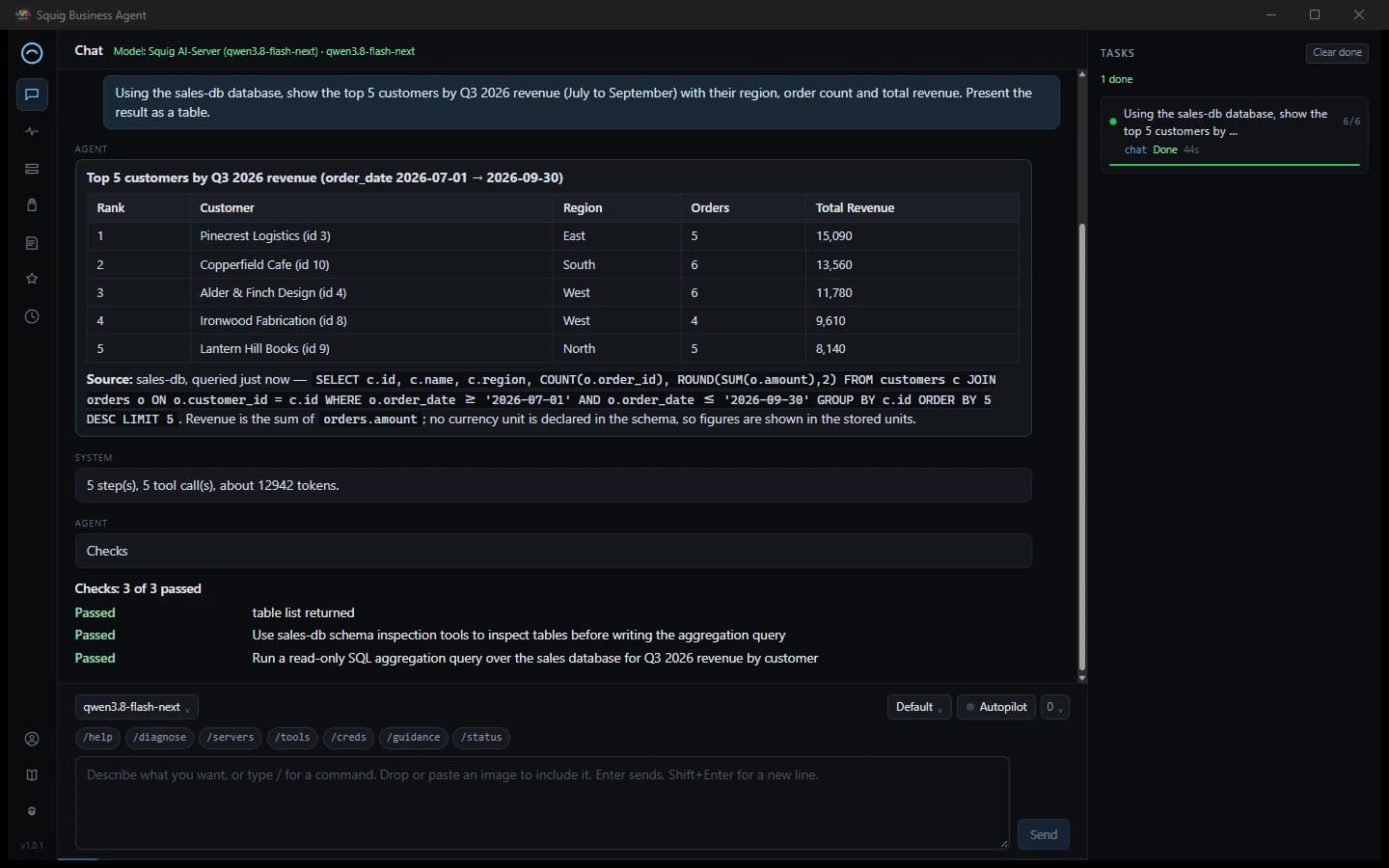Open the shield icon above the version number
The height and width of the screenshot is (868, 1389).
coord(32,811)
